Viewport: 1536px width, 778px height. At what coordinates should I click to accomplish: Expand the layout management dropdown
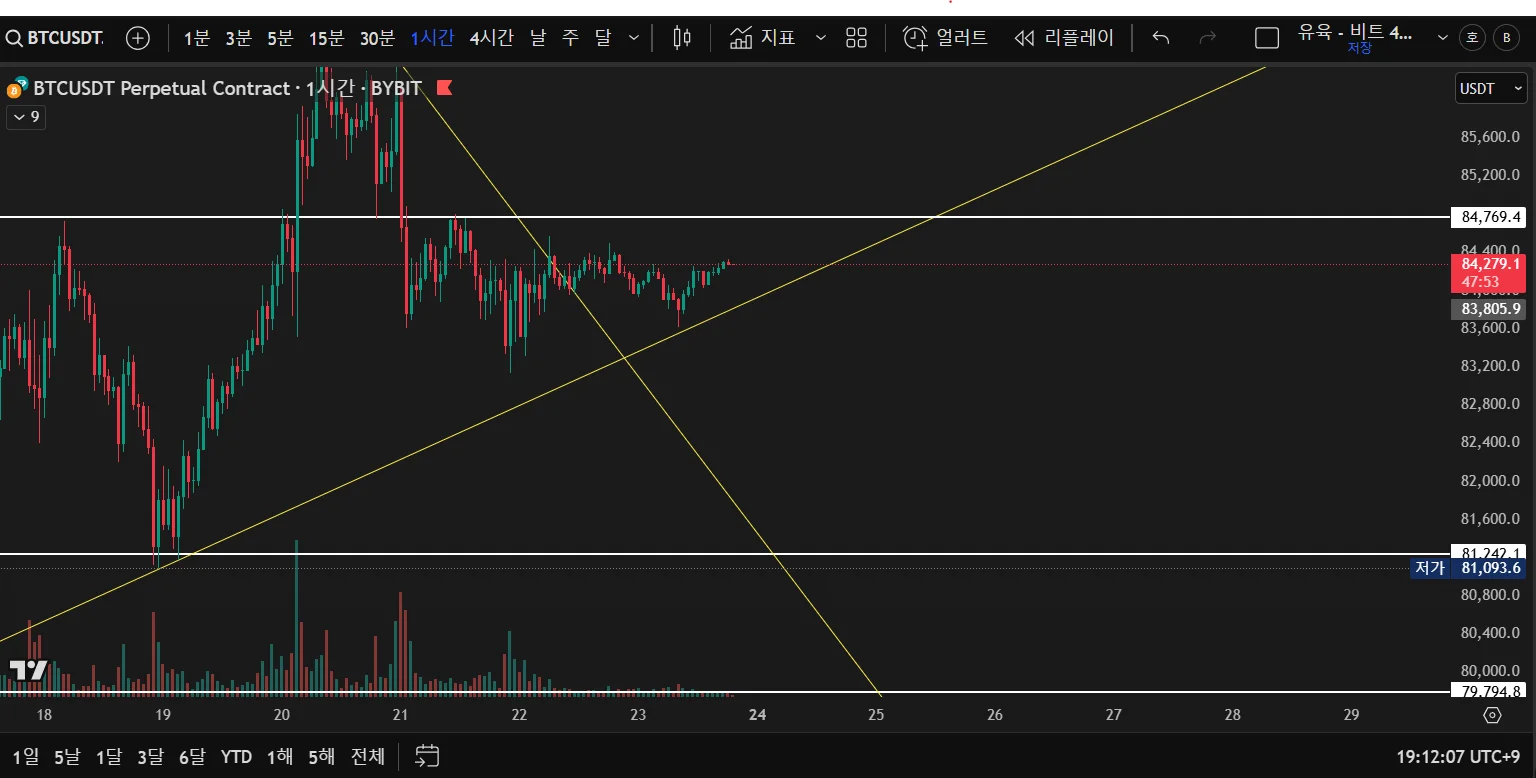pyautogui.click(x=1442, y=38)
